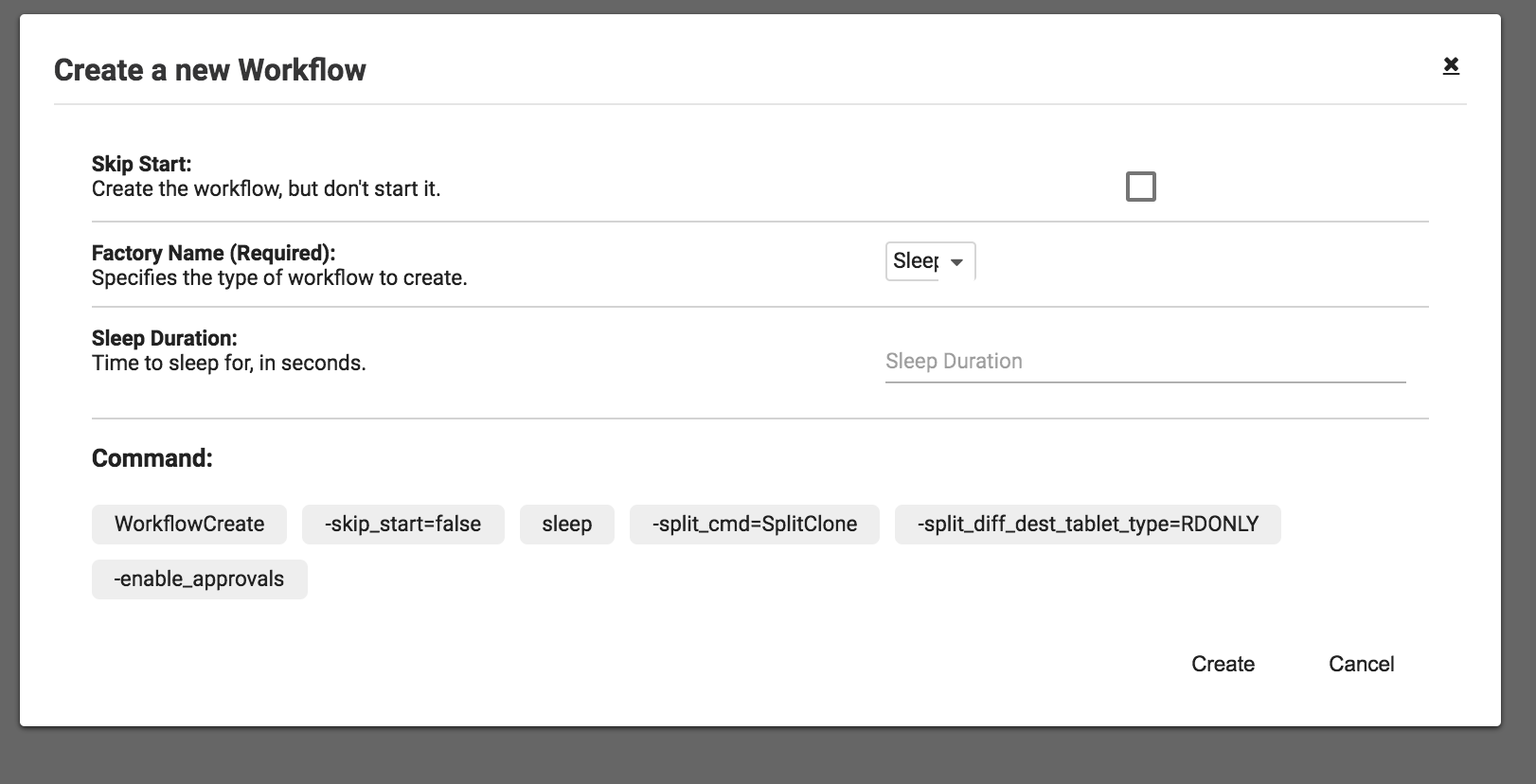Click "Specifies the type of workflow to create" text
Image resolution: width=1536 pixels, height=784 pixels.
(x=278, y=277)
